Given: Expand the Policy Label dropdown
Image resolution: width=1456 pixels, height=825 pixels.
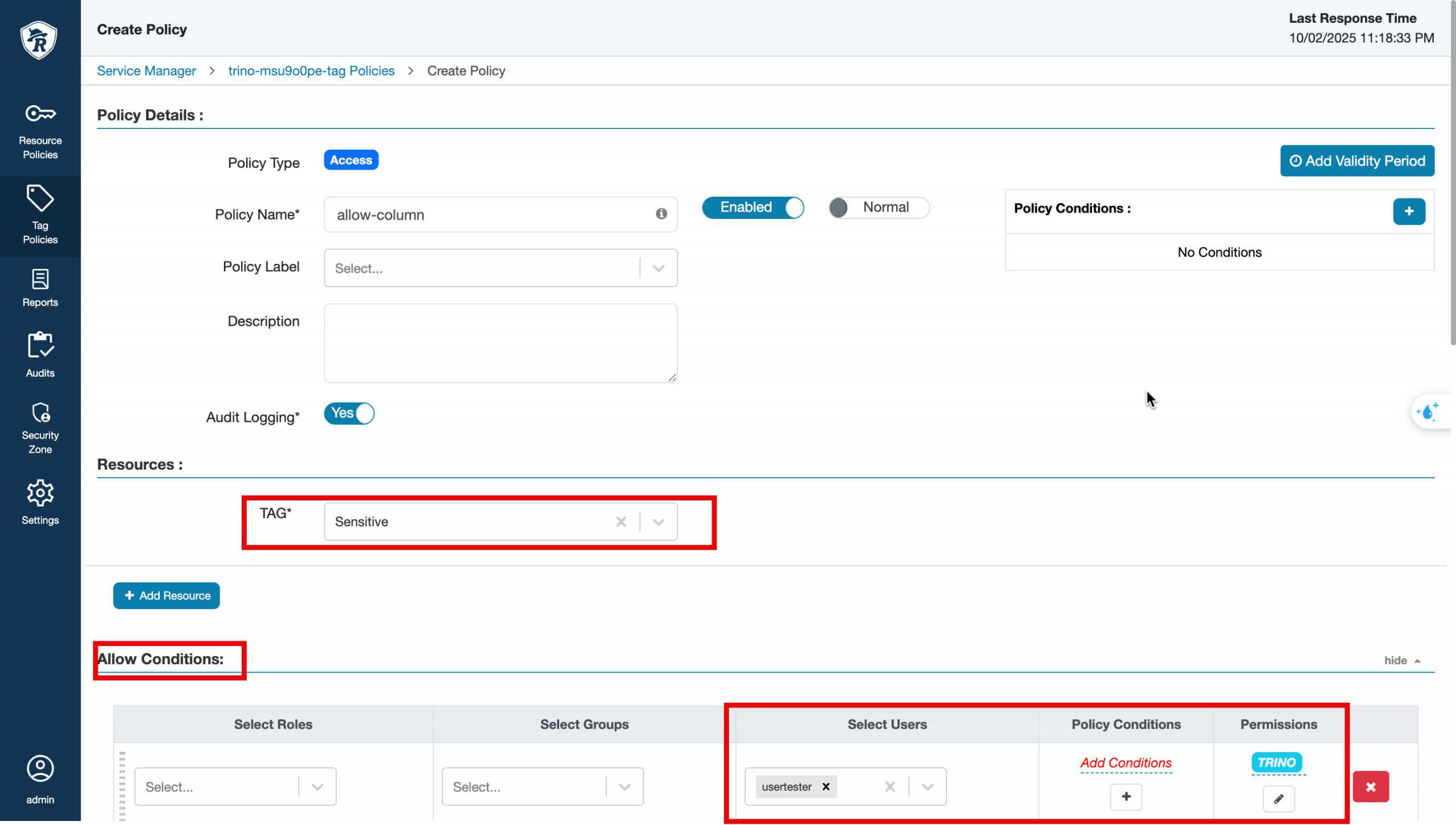Looking at the screenshot, I should click(659, 268).
